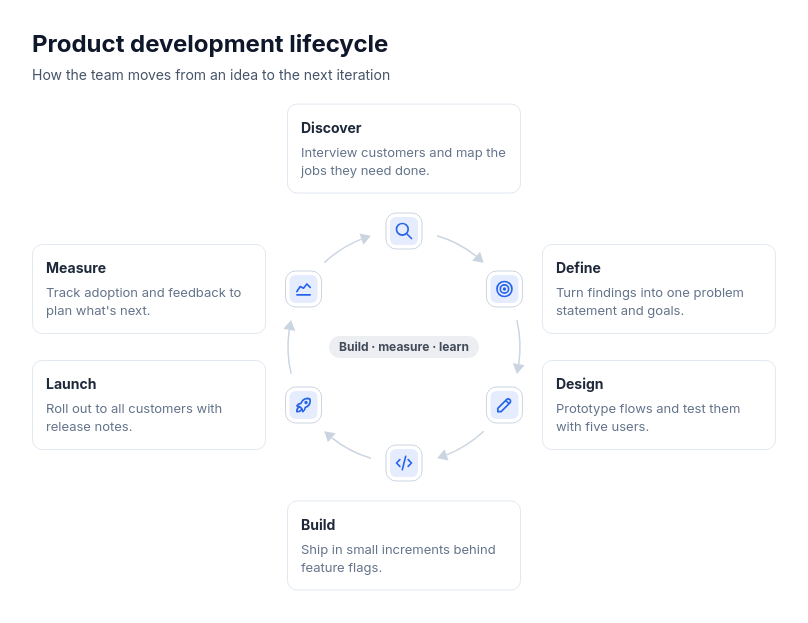The height and width of the screenshot is (623, 808).
Task: Select the Build code brackets icon
Action: pos(404,463)
